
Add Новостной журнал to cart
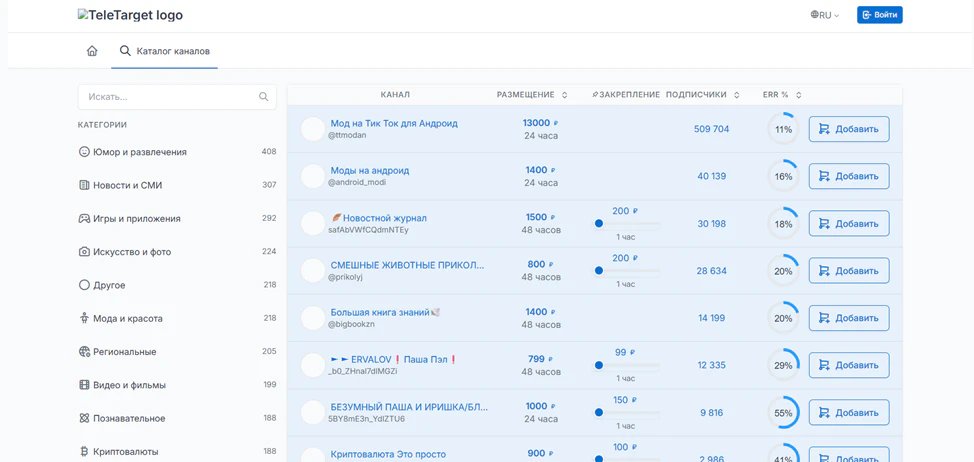click(849, 224)
